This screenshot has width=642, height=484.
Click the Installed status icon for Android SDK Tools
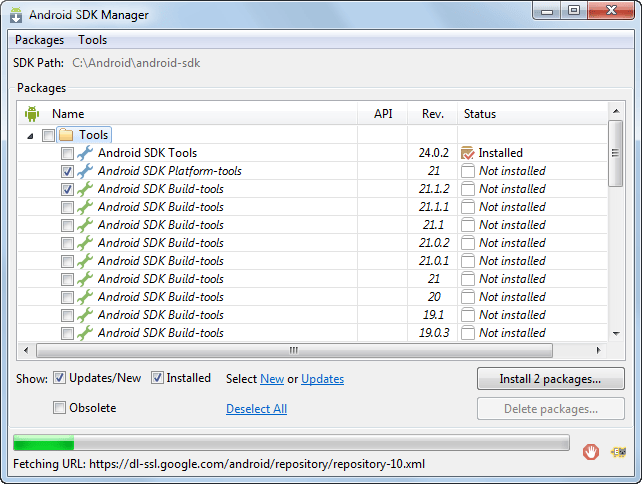pos(468,153)
